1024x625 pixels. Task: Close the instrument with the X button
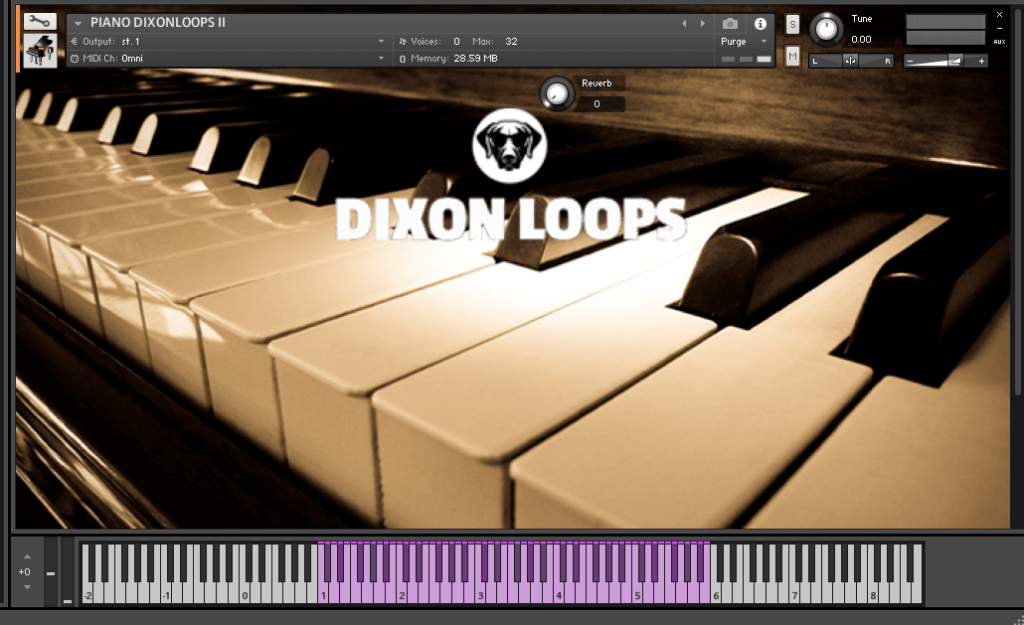[999, 15]
